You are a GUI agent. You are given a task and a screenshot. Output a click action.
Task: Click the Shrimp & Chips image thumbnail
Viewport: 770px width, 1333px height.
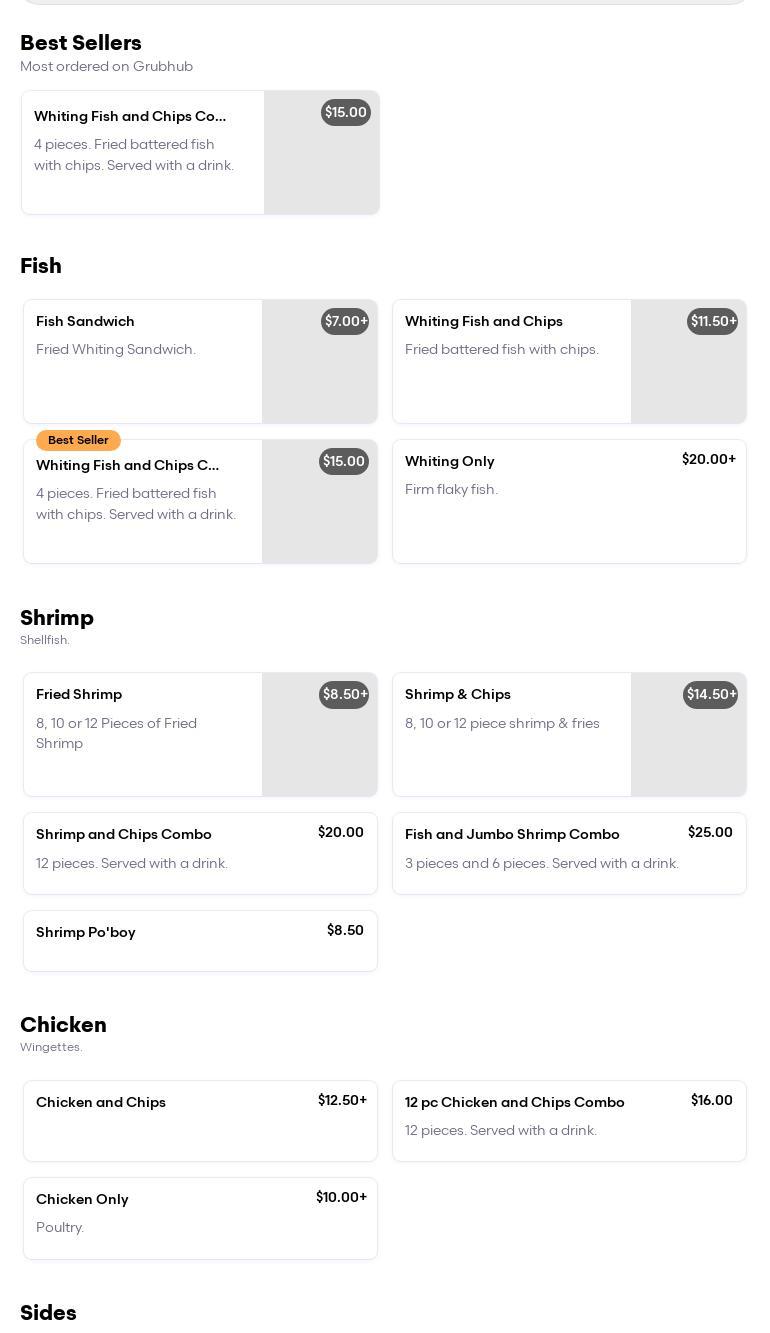688,750
